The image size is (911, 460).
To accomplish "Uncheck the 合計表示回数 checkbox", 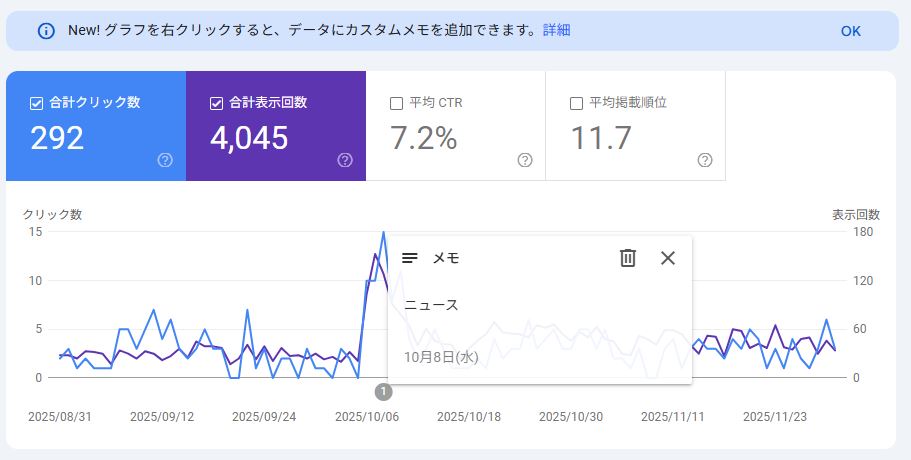I will (x=217, y=103).
